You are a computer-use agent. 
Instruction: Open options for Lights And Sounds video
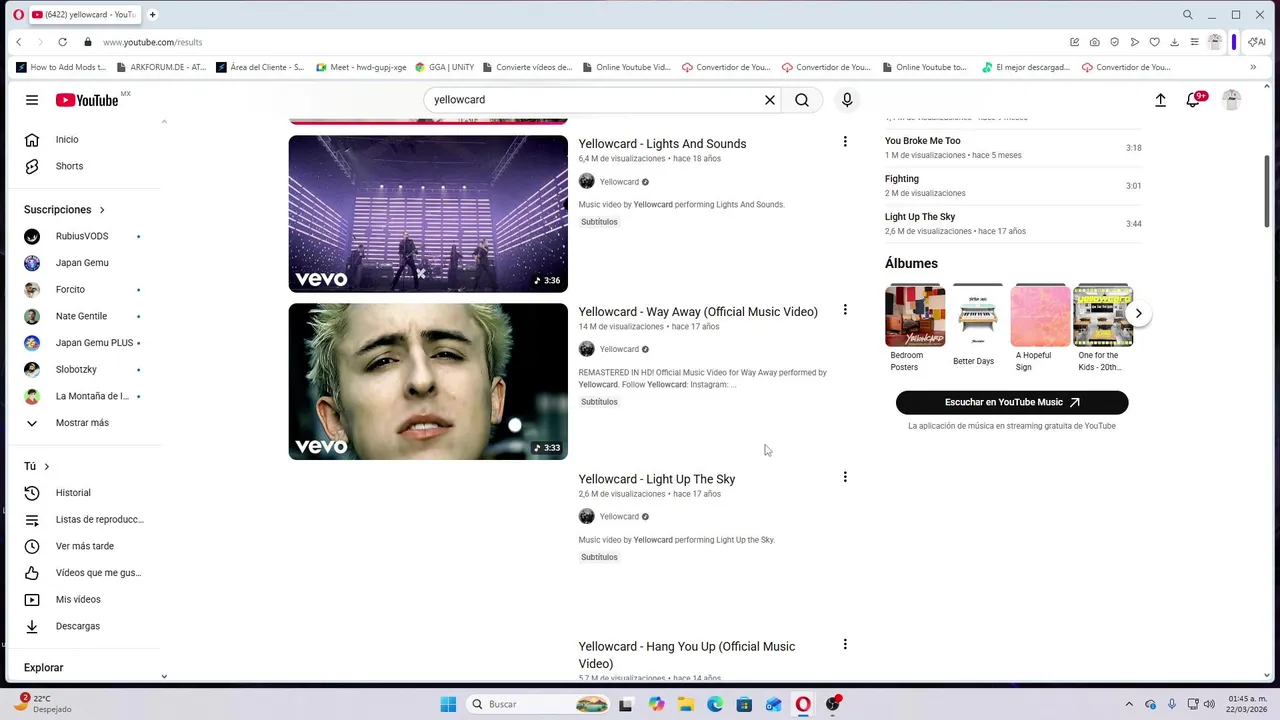point(845,142)
